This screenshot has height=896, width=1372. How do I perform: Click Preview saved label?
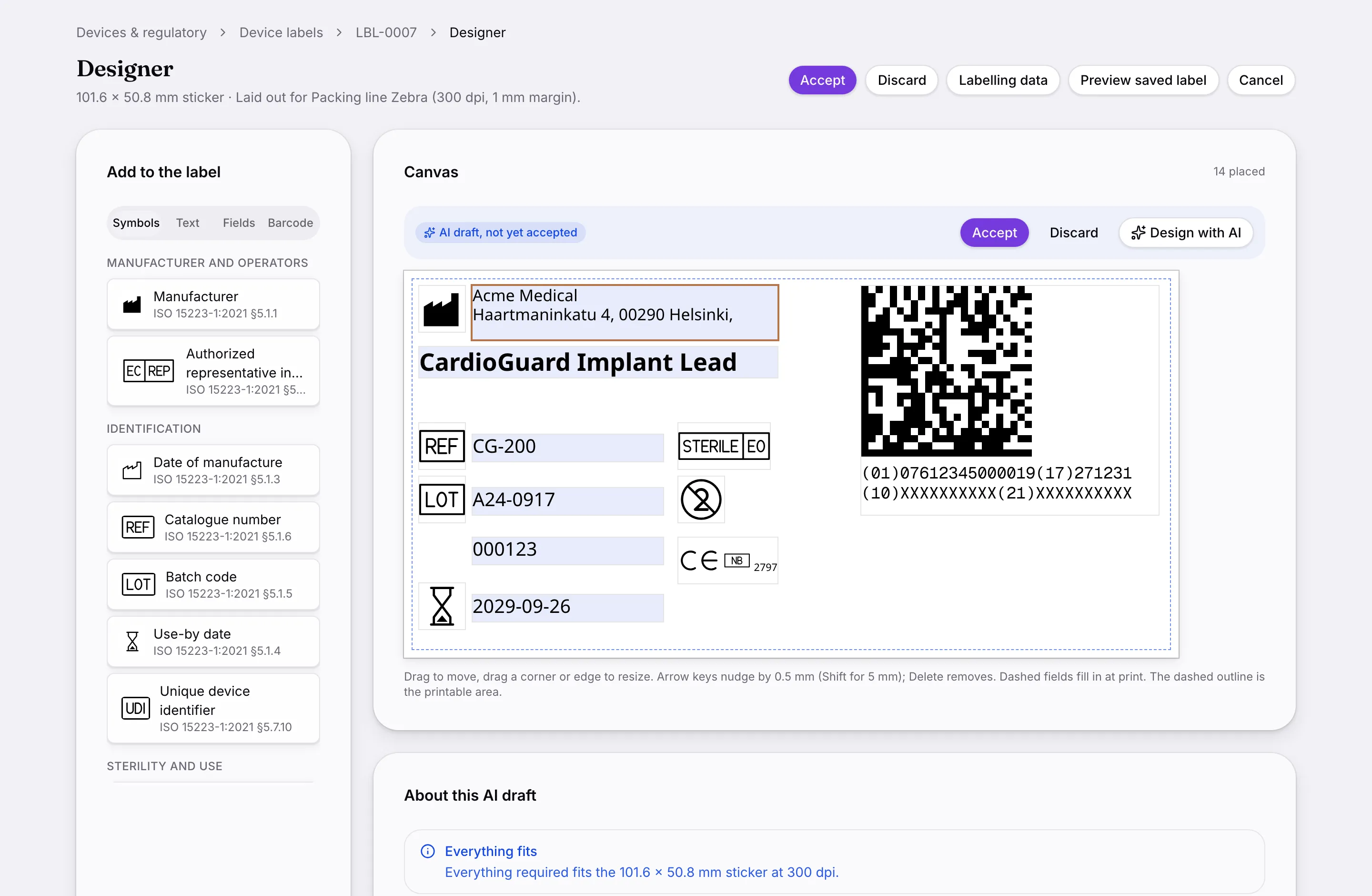click(x=1143, y=80)
